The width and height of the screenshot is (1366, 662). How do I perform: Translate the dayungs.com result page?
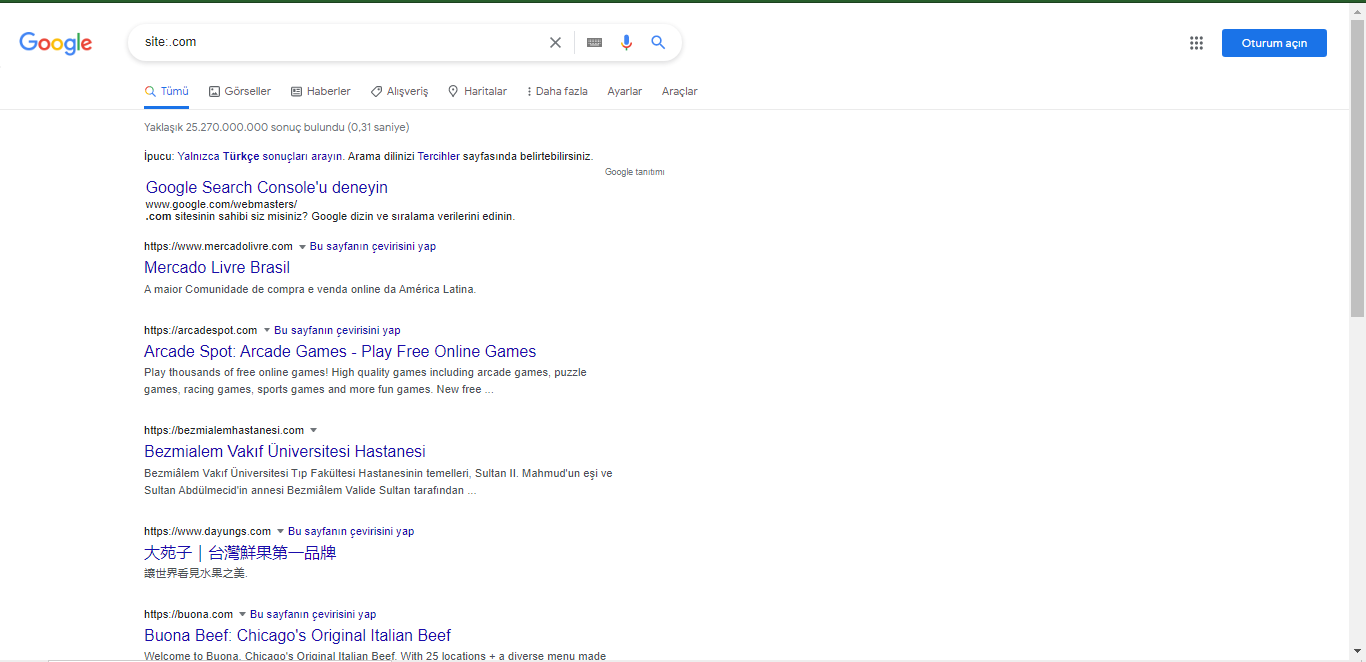point(351,531)
